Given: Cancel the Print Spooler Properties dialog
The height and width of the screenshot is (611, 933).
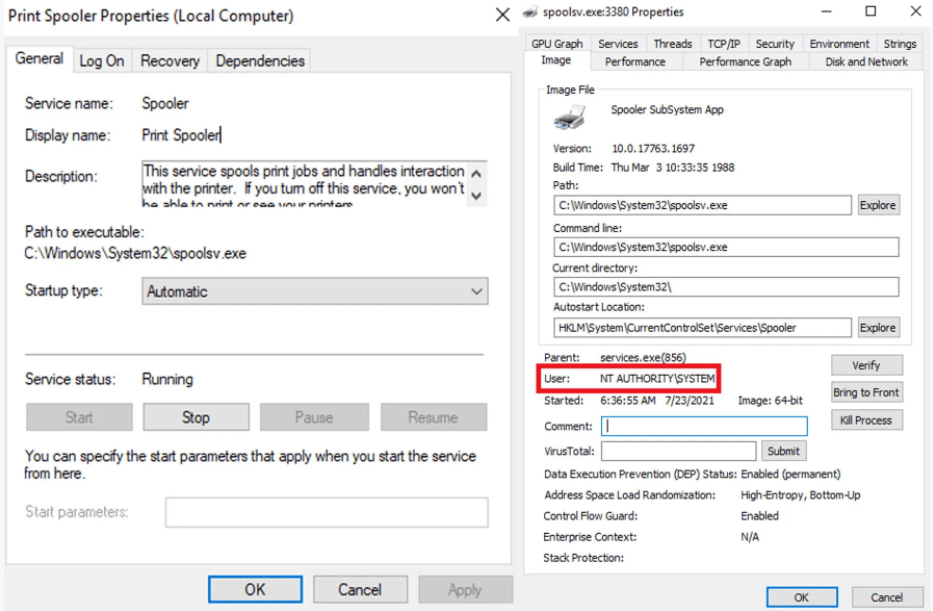Looking at the screenshot, I should coord(360,589).
